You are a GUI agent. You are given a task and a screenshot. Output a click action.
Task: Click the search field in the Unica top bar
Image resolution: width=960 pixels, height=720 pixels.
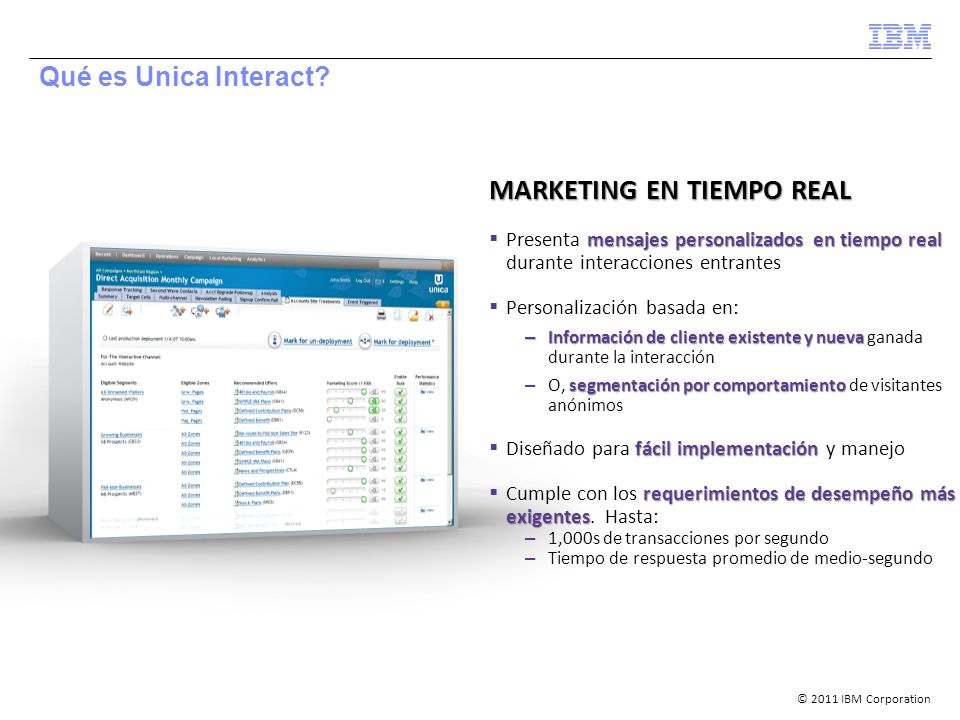tap(410, 264)
